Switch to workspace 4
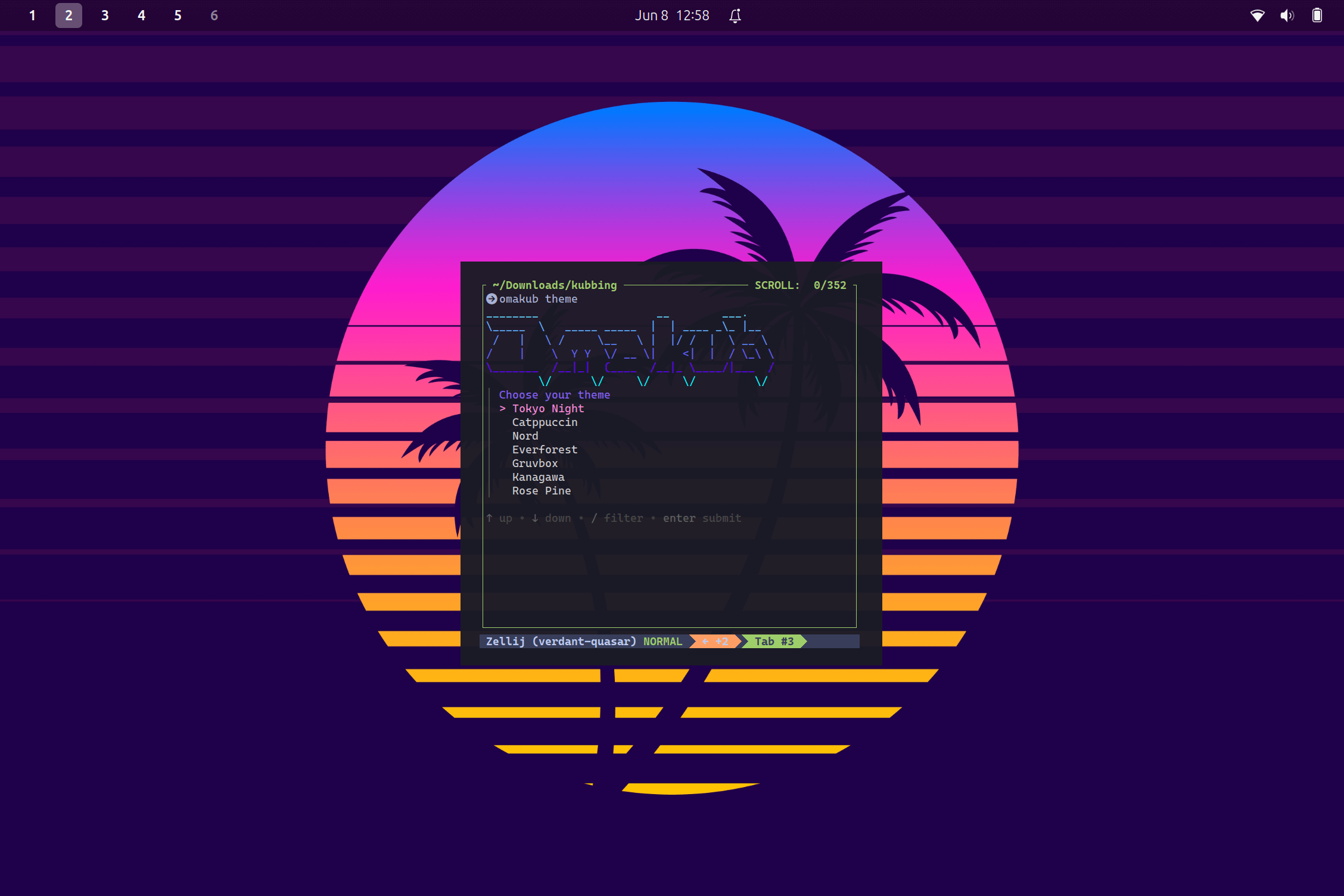 (141, 15)
